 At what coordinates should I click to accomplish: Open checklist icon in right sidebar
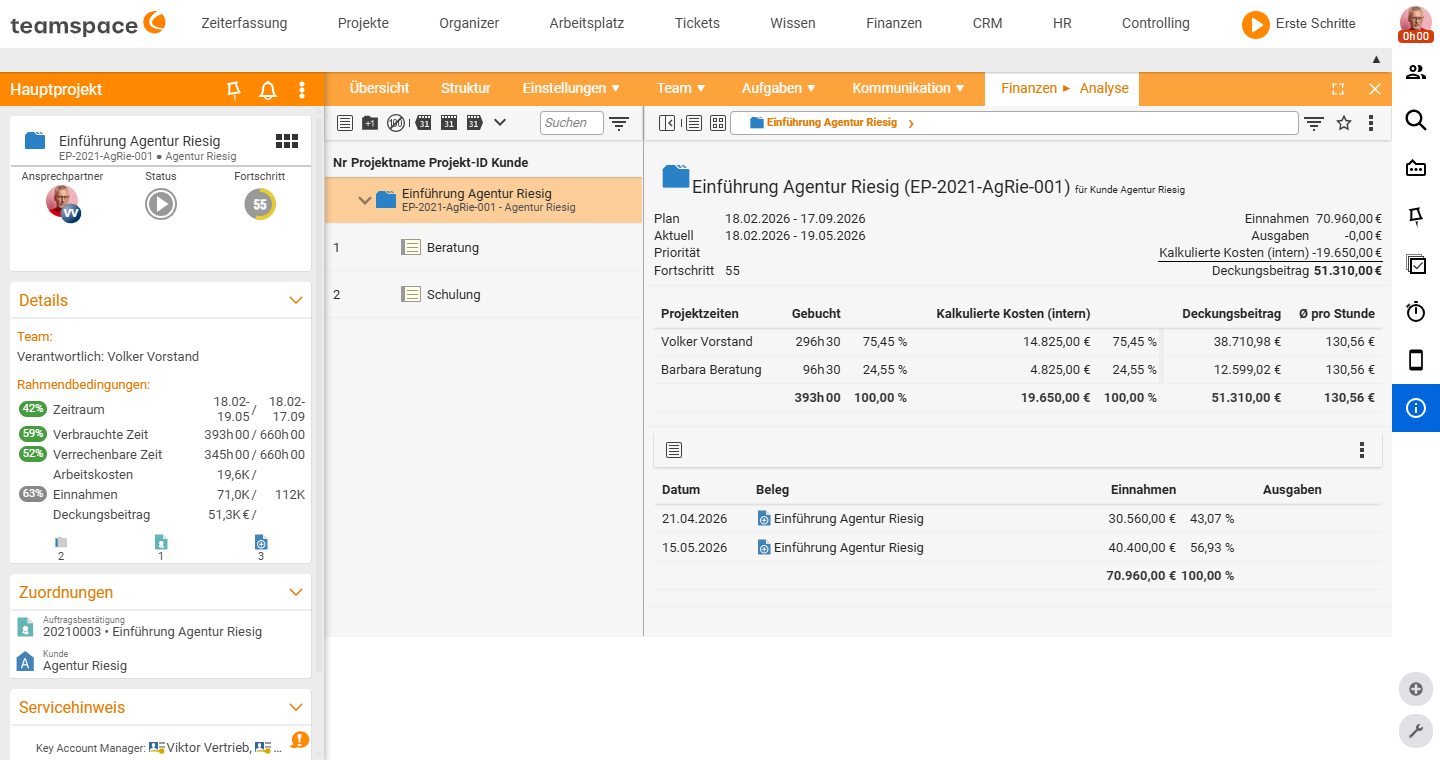pos(1416,264)
